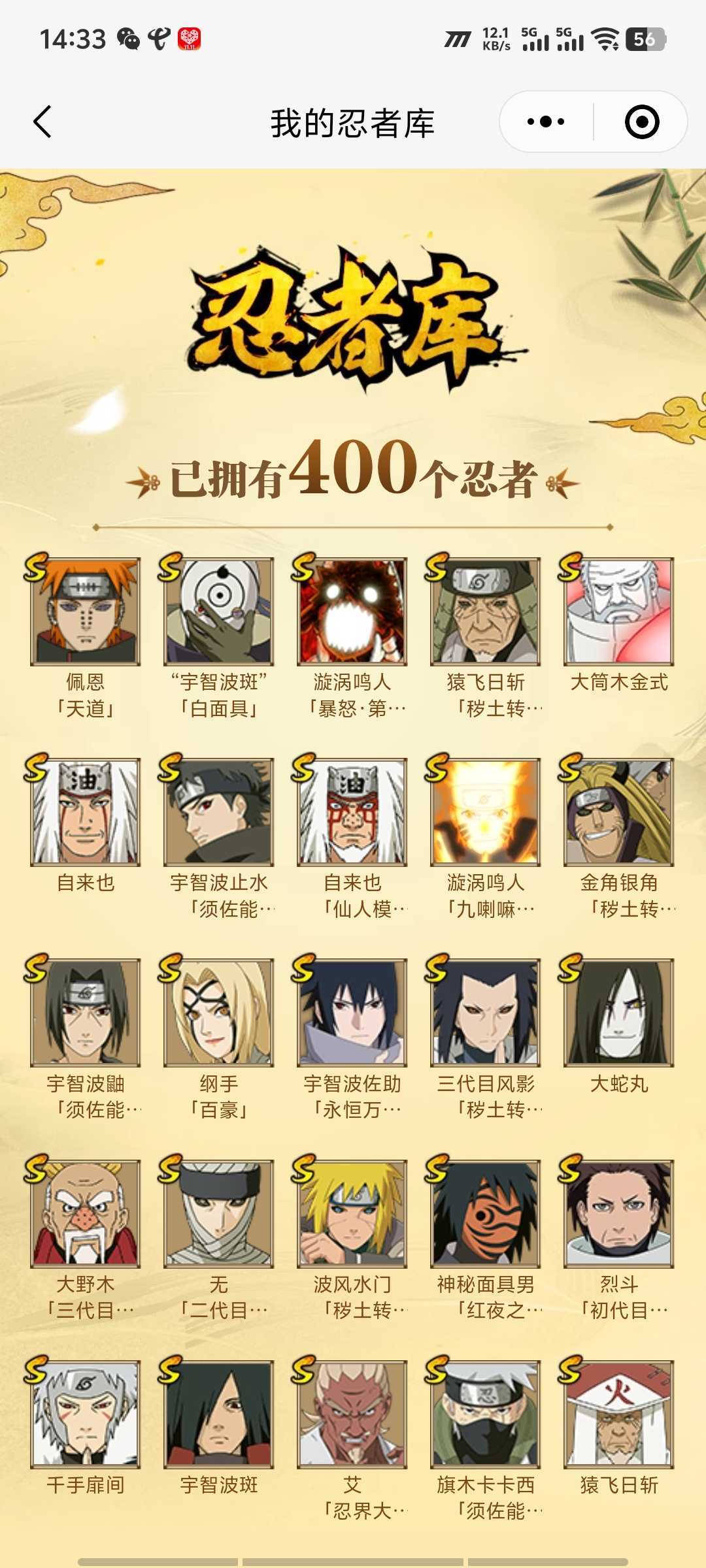Open the 千手扉间 ninja portrait
Viewport: 706px width, 1568px height.
point(85,1414)
